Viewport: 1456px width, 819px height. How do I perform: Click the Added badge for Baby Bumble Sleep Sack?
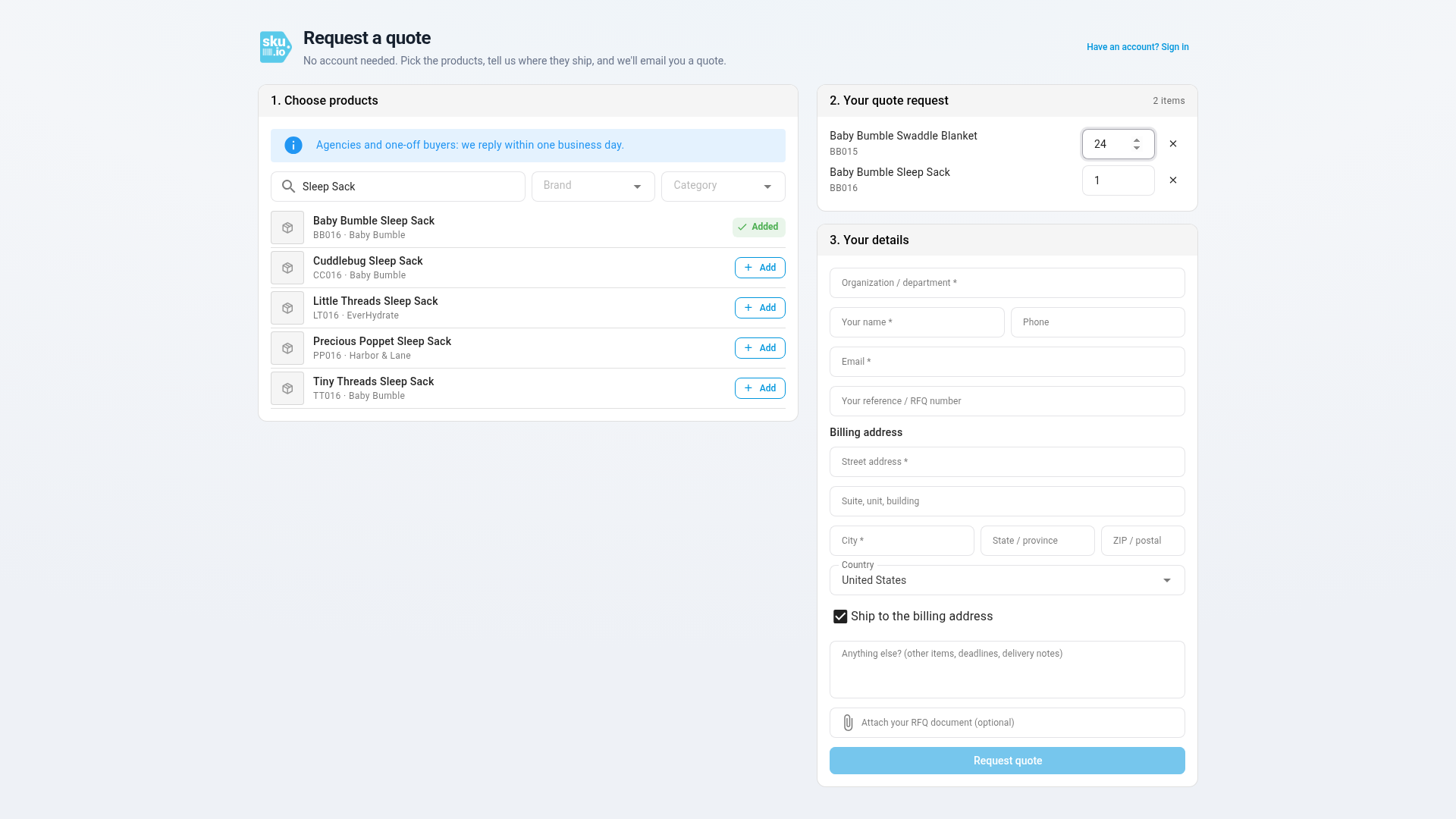(758, 227)
